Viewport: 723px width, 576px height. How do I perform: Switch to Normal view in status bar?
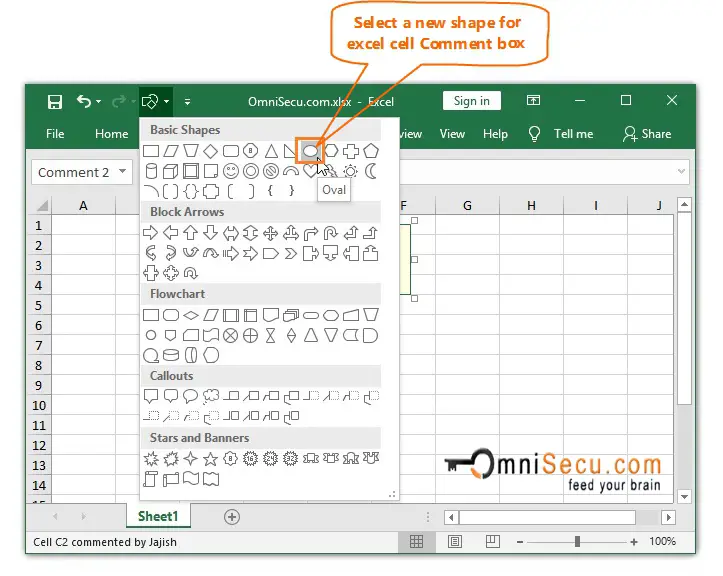click(x=416, y=541)
